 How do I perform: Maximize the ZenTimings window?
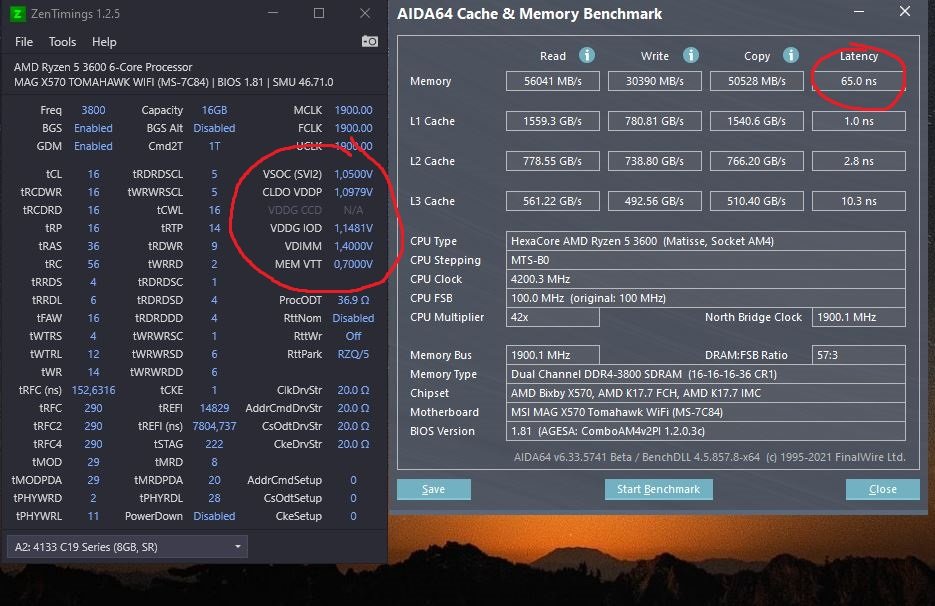[x=319, y=13]
